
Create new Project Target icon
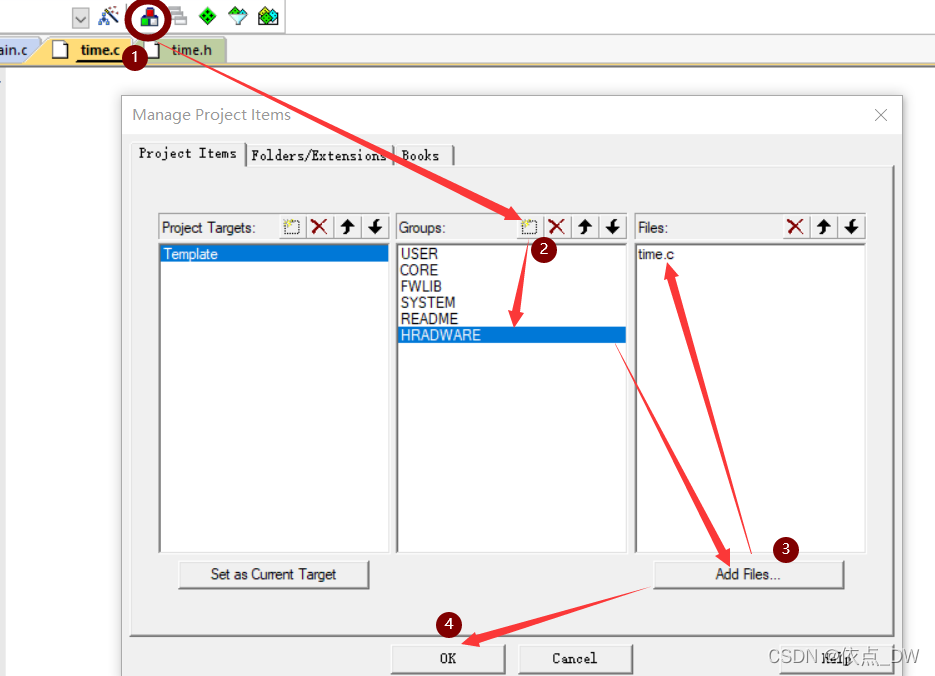point(292,227)
